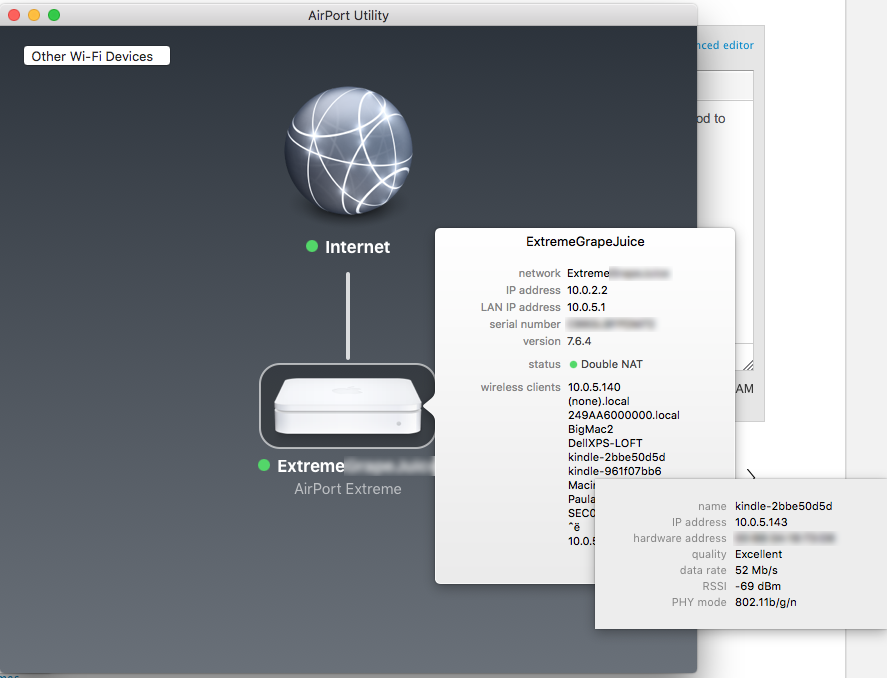Click the Double NAT status text
The width and height of the screenshot is (887, 678).
click(612, 364)
